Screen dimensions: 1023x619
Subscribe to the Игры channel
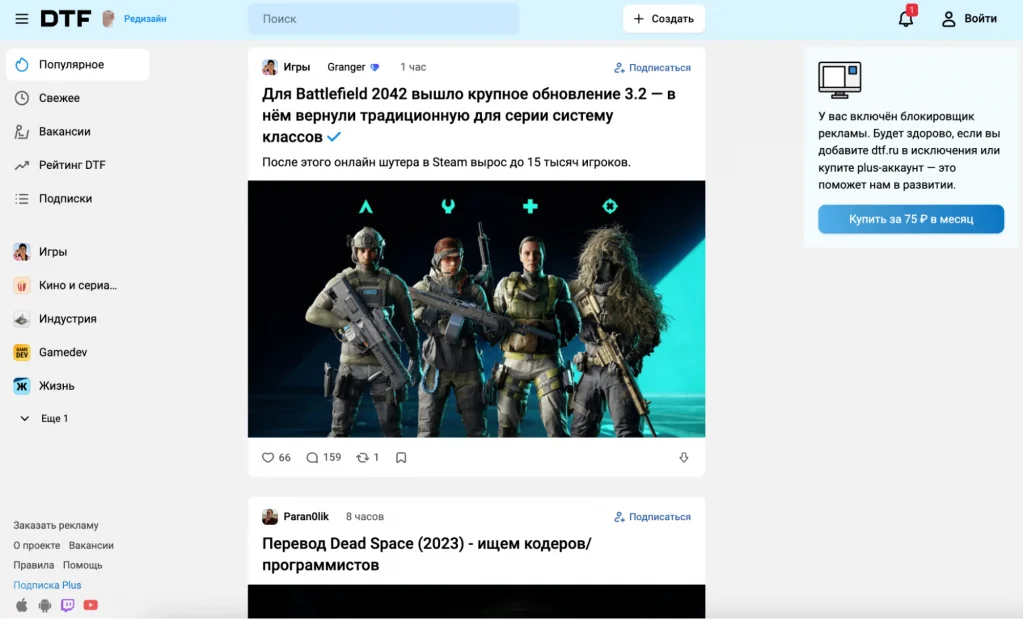(x=652, y=68)
